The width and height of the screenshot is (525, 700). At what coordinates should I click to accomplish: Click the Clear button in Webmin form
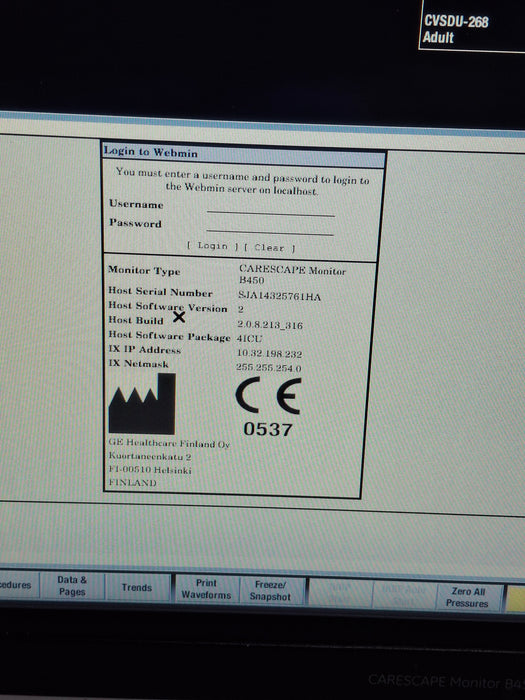[x=269, y=247]
